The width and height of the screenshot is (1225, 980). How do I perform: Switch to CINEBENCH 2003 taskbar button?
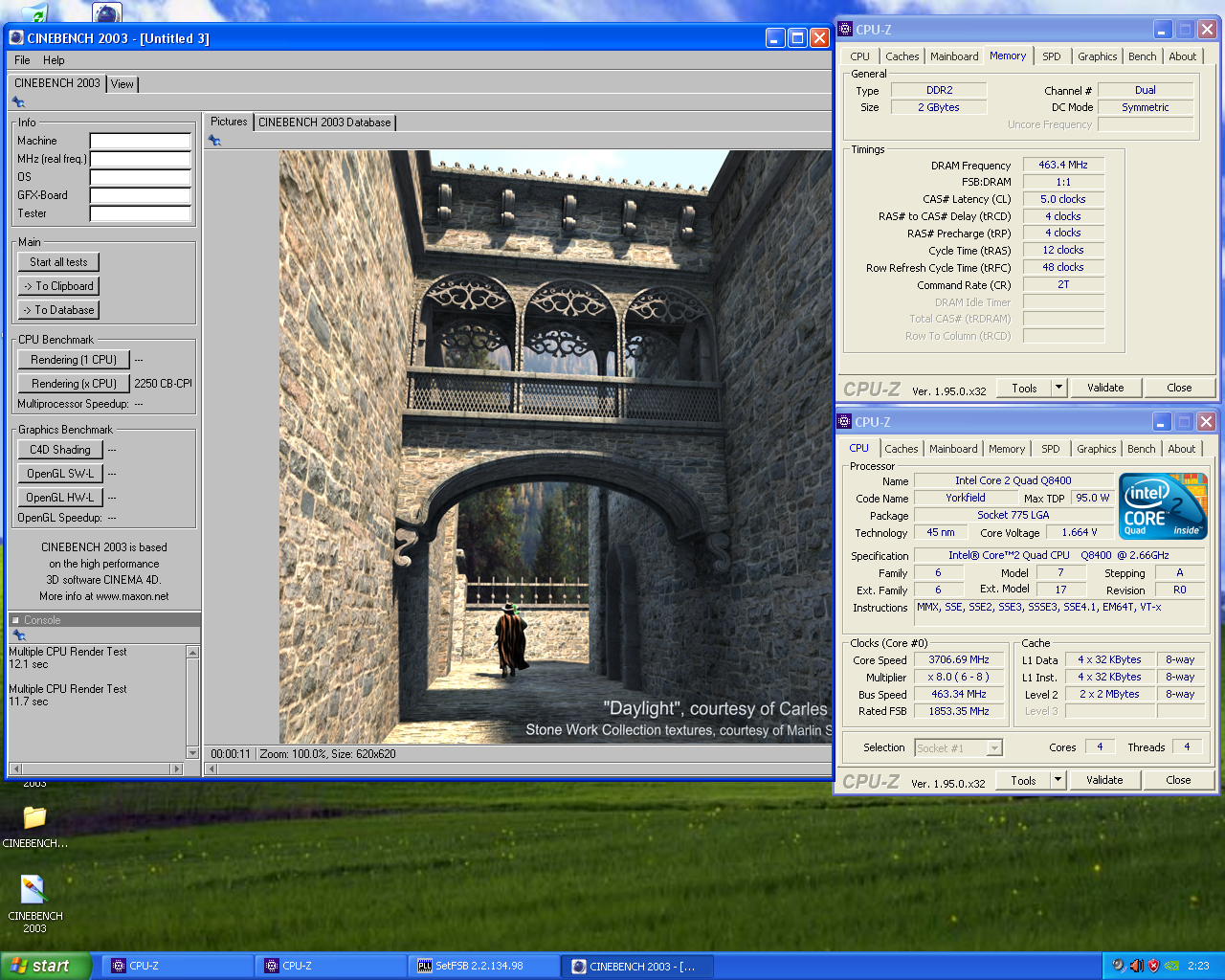coord(638,967)
